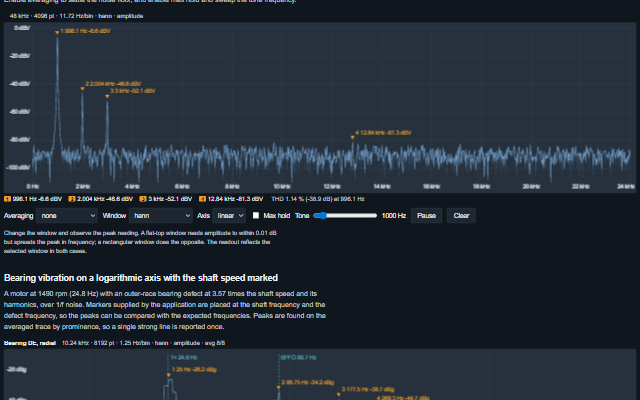
Task: Click peak marker 1 triangle at 998.1 Hz
Action: click(57, 33)
